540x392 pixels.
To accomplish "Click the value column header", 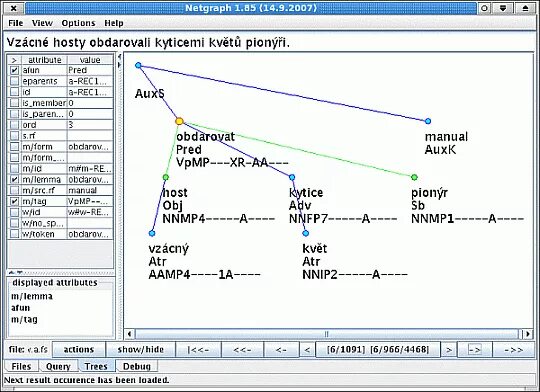I will pyautogui.click(x=90, y=60).
